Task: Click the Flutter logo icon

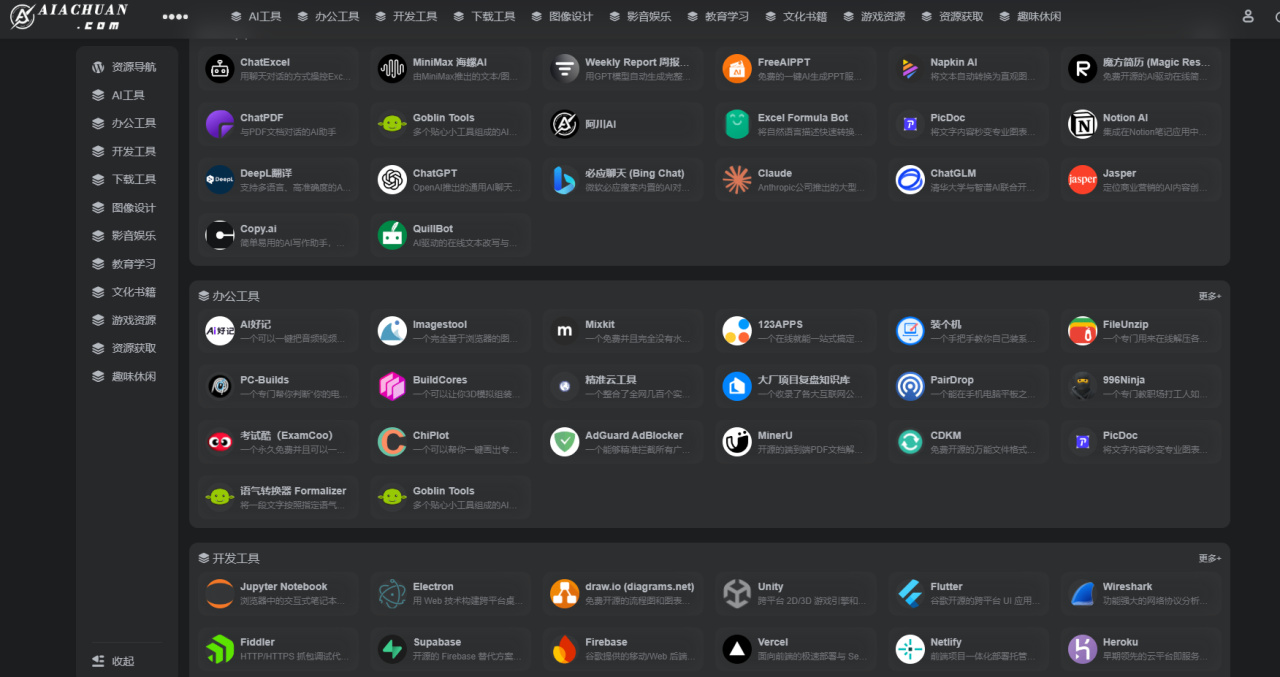Action: (x=910, y=593)
